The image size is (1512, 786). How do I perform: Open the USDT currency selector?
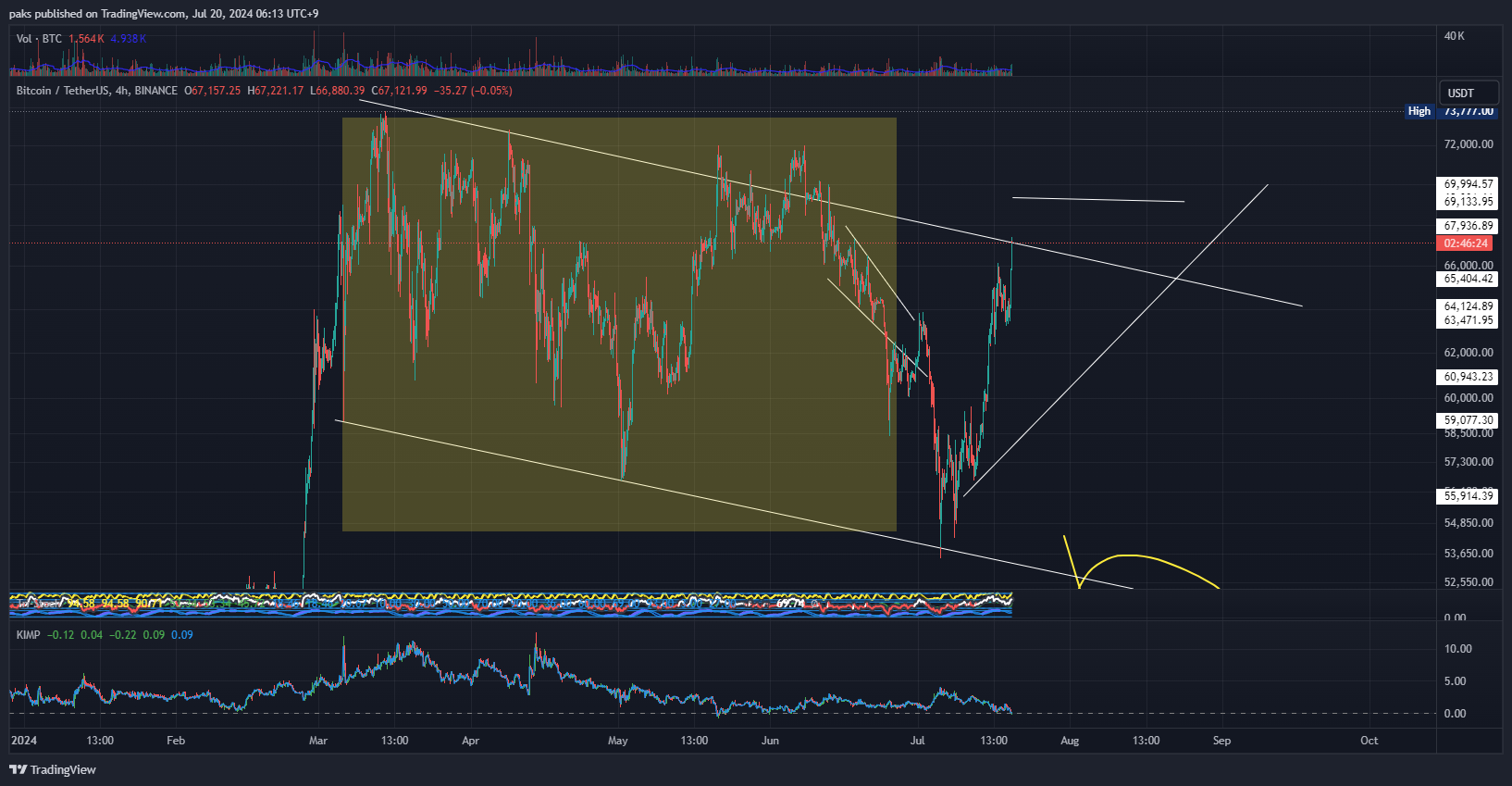tap(1469, 93)
